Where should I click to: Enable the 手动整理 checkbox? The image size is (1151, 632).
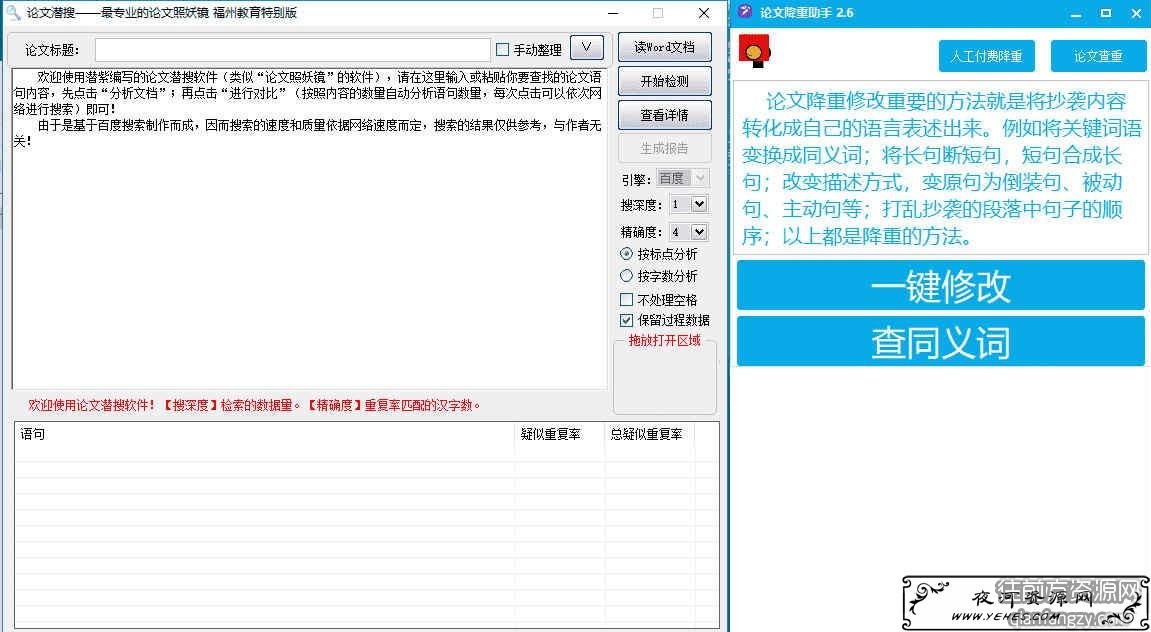tap(503, 50)
